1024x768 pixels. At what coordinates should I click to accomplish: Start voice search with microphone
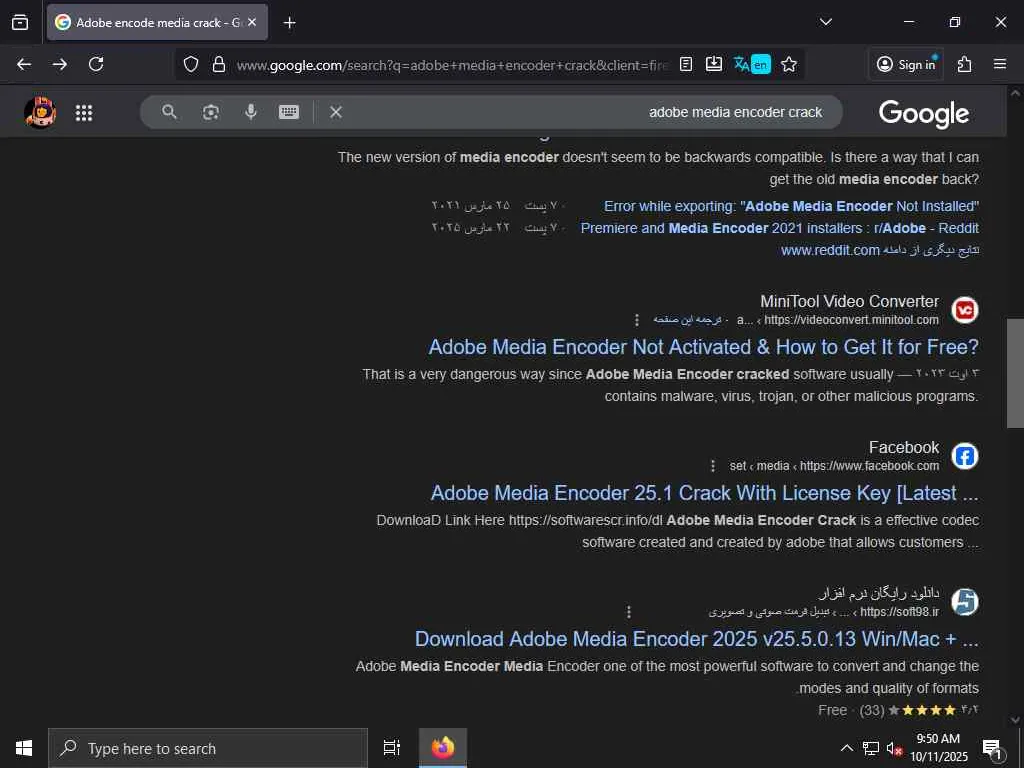pyautogui.click(x=251, y=112)
